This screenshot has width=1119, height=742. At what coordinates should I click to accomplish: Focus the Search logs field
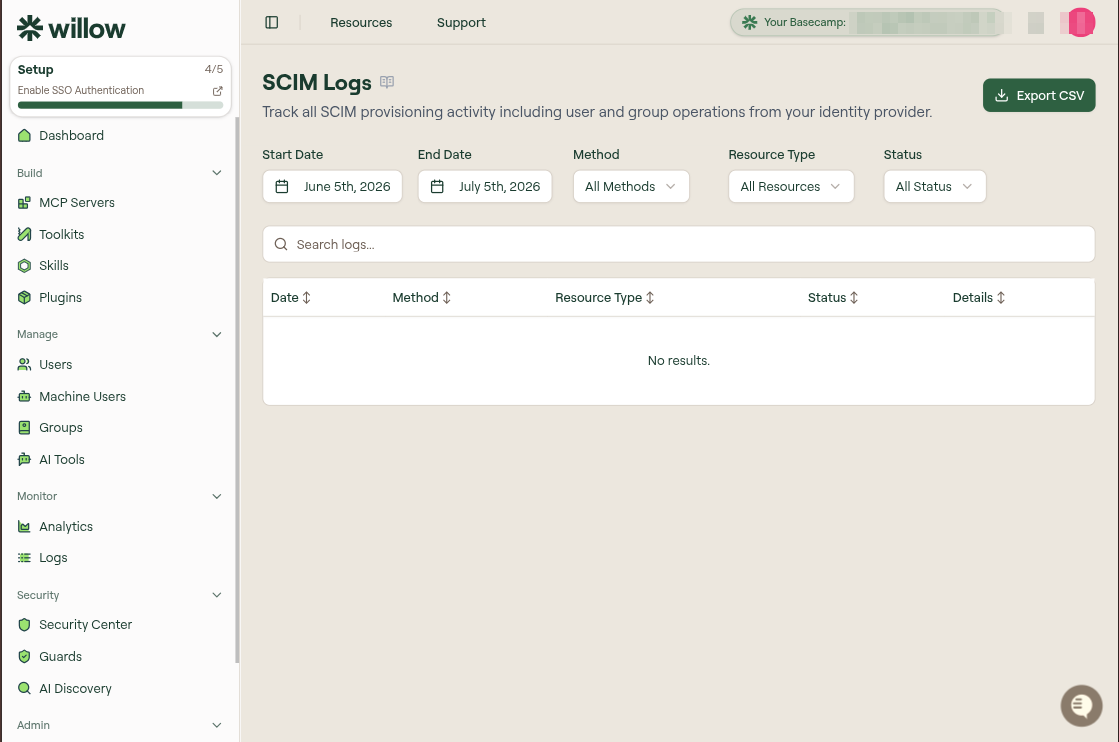(x=678, y=244)
